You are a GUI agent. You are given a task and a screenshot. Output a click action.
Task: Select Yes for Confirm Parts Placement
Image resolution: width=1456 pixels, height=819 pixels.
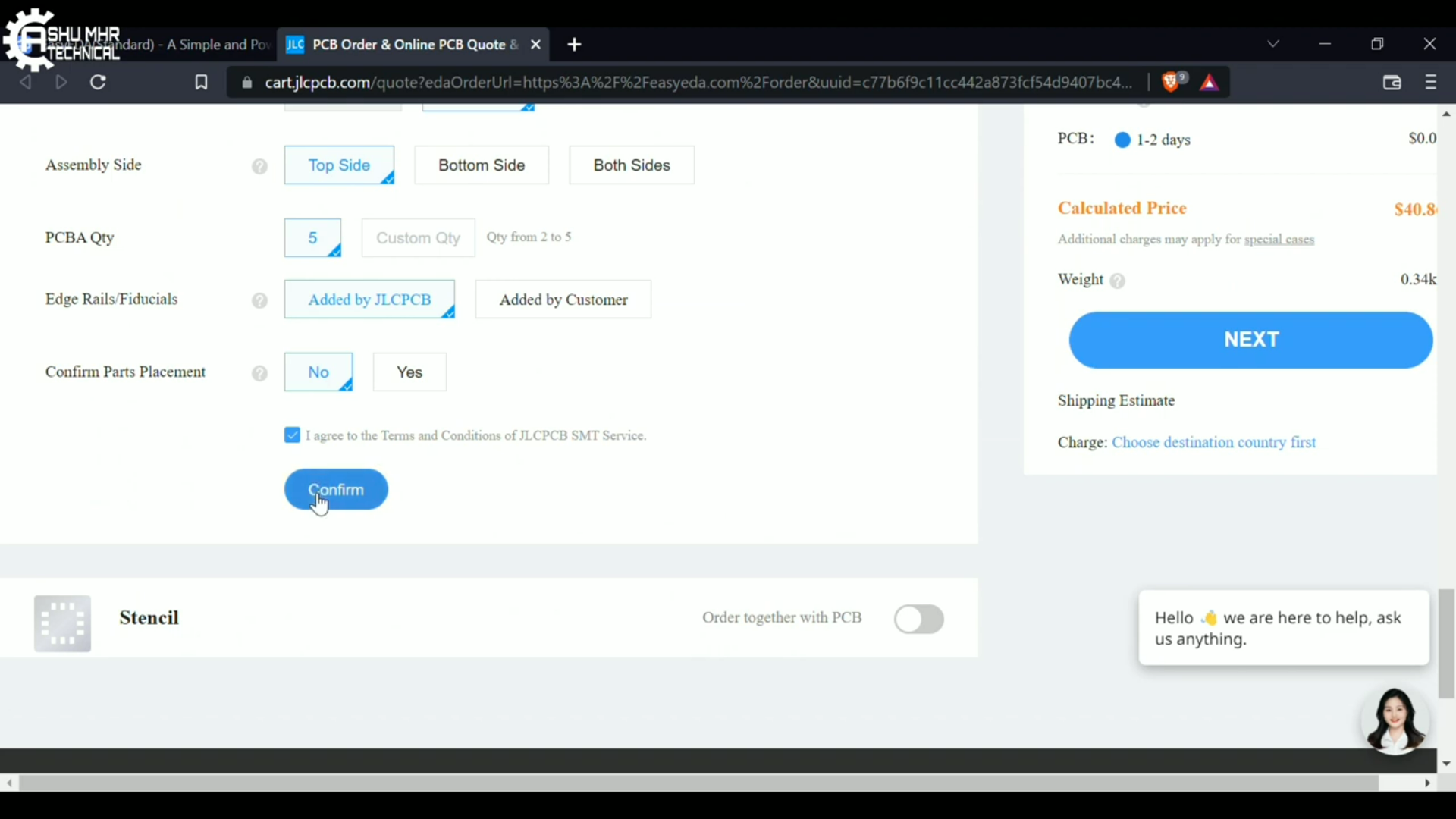409,372
